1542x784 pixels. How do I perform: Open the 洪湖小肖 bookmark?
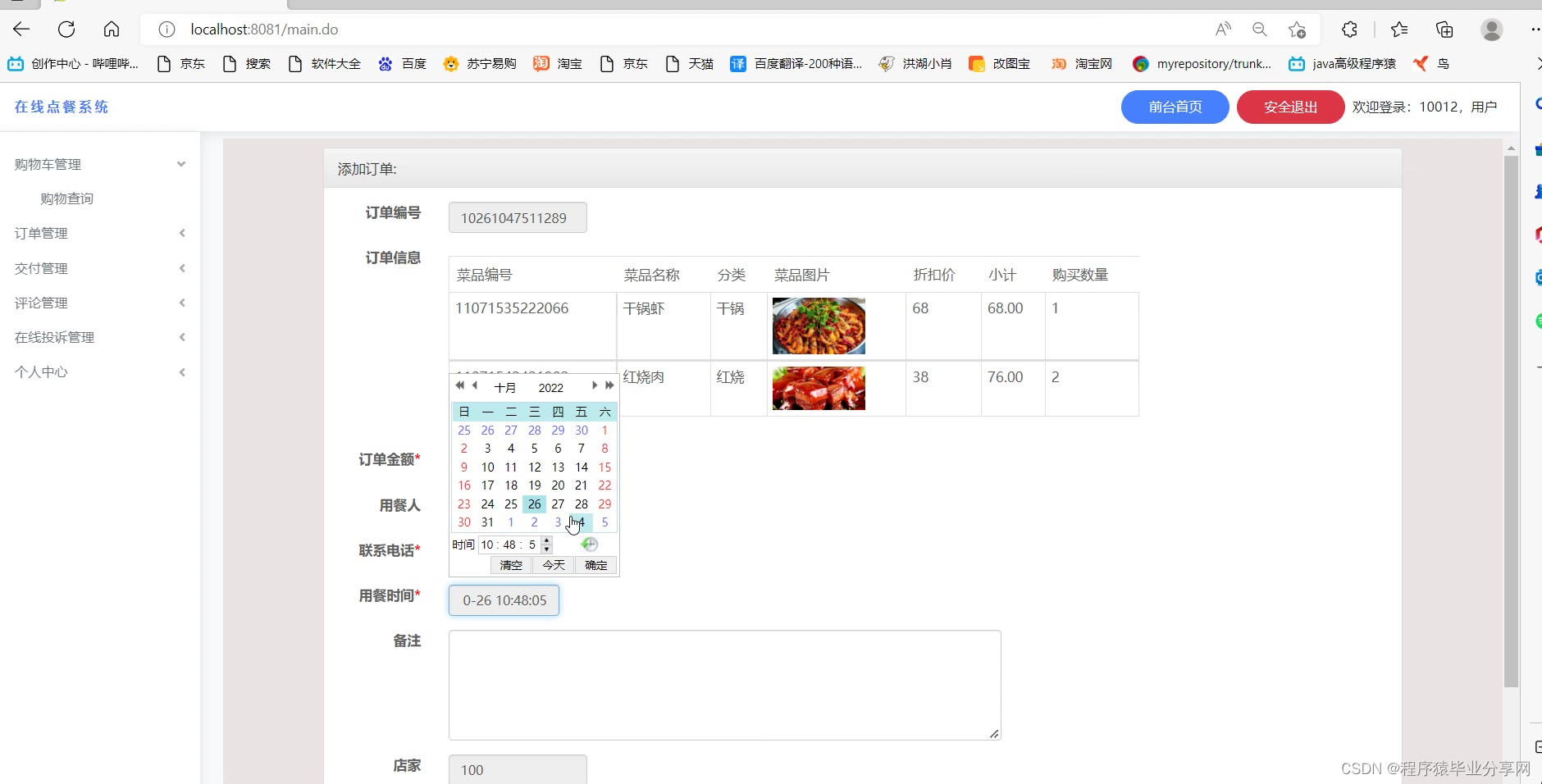(915, 63)
